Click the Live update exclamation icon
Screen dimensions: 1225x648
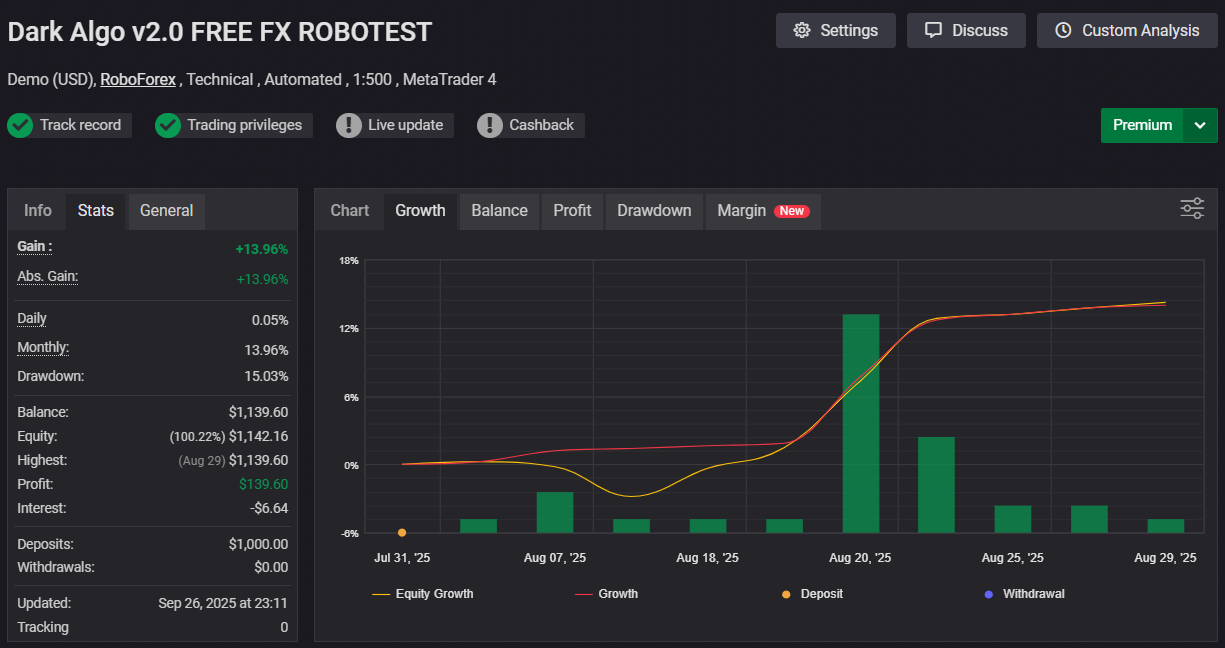pyautogui.click(x=349, y=125)
